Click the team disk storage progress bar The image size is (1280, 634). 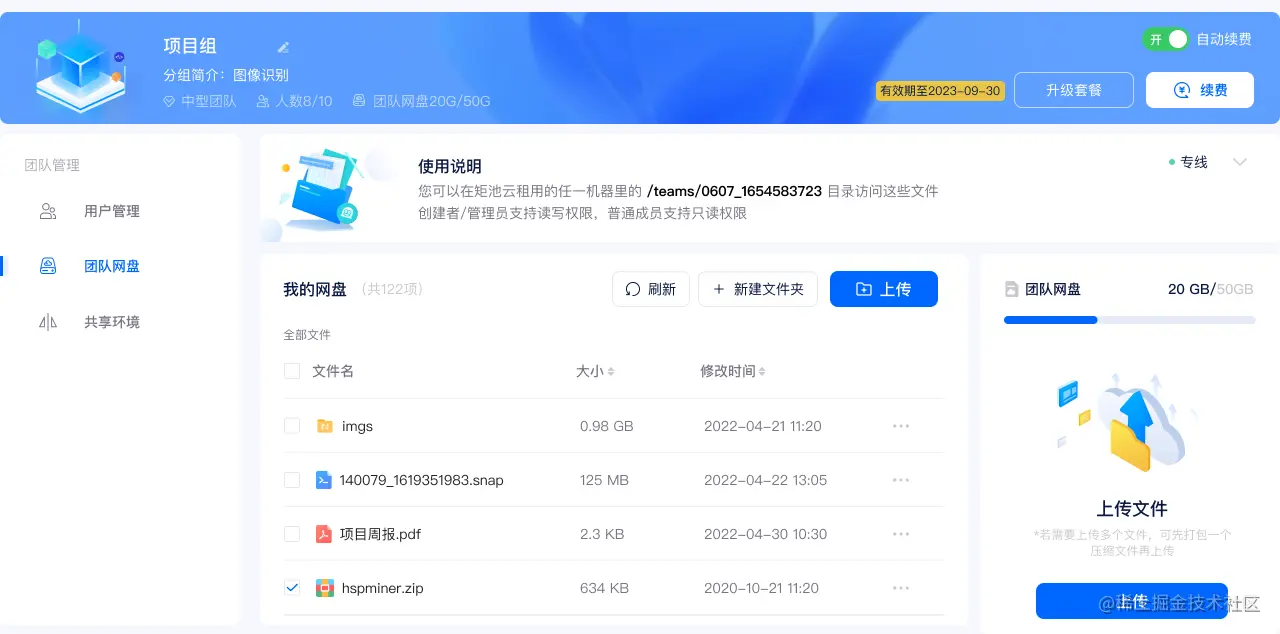pos(1130,320)
